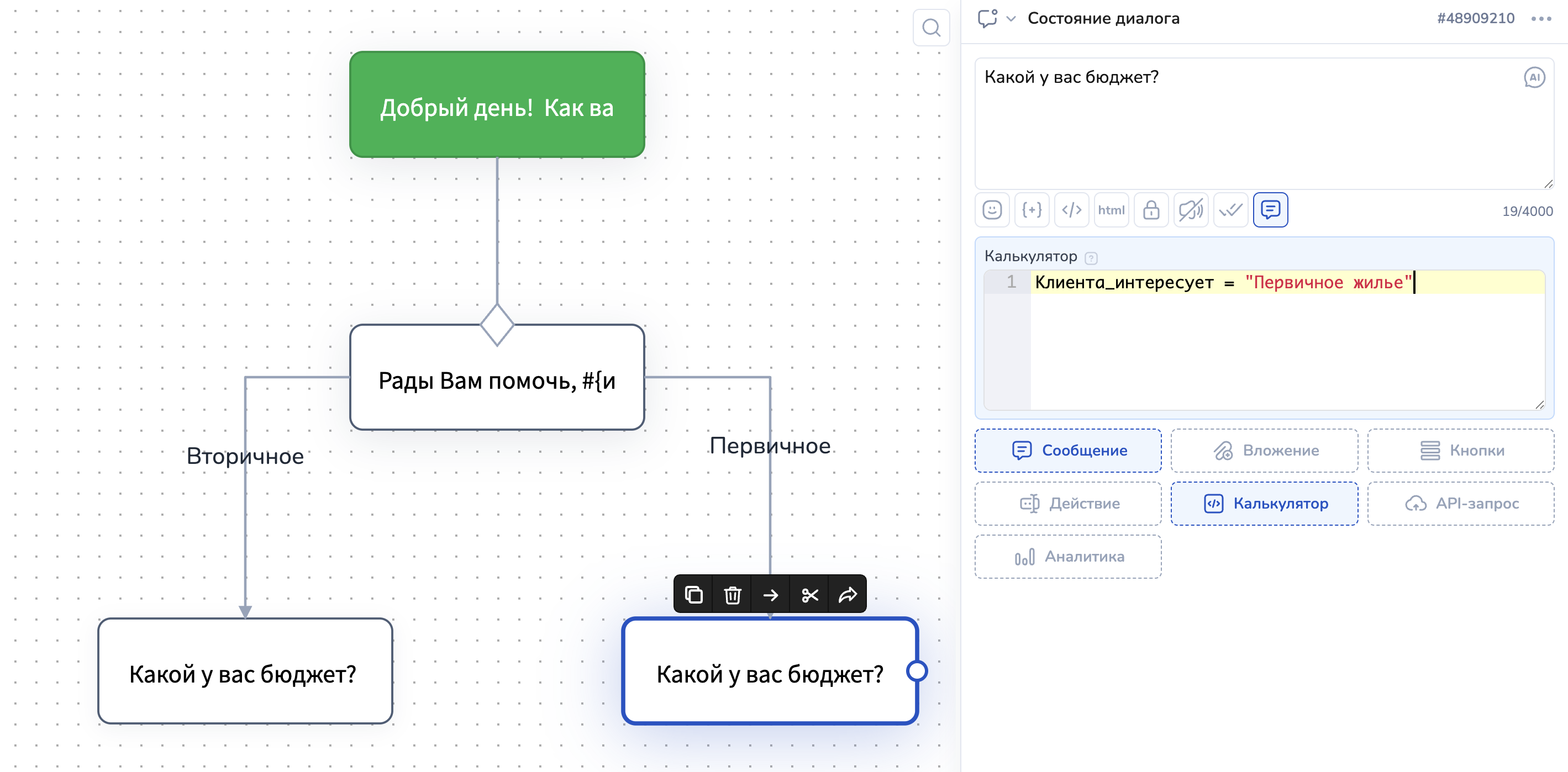Toggle the double checkmark read option
Viewport: 1568px width, 772px height.
[x=1230, y=210]
